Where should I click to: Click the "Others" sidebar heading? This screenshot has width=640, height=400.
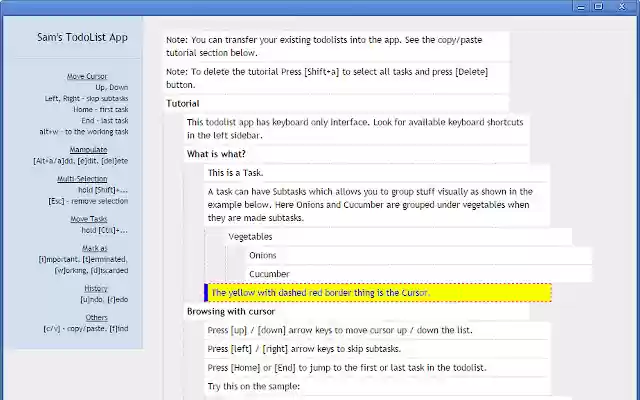point(96,318)
